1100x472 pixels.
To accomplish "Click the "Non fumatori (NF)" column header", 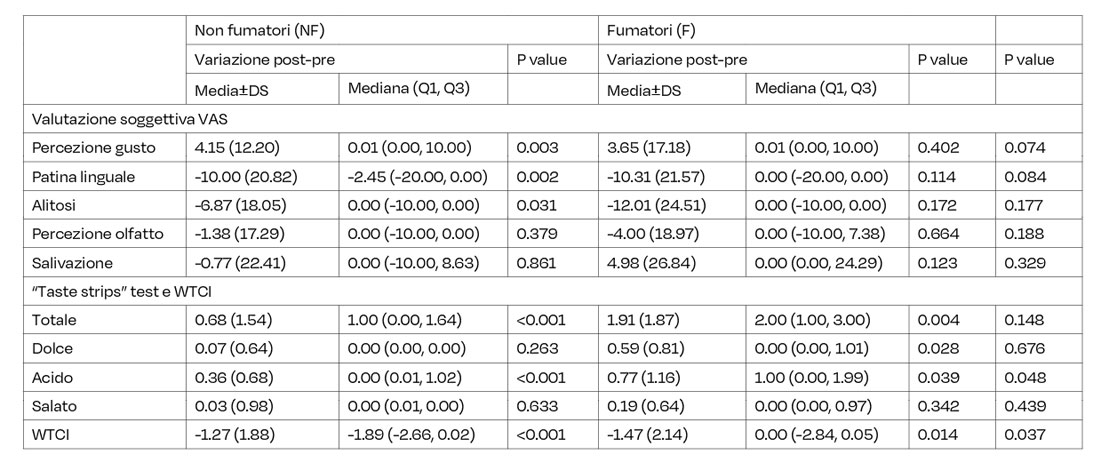I will pos(254,32).
